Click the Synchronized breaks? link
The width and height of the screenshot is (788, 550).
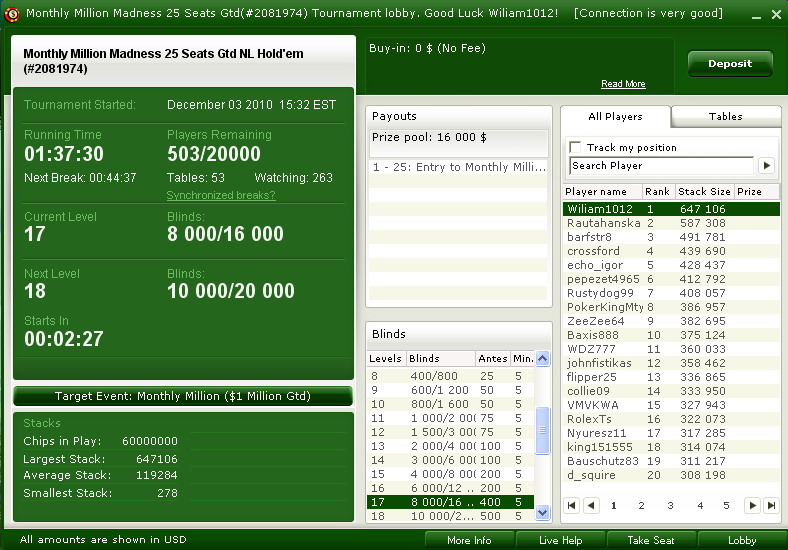pyautogui.click(x=221, y=195)
